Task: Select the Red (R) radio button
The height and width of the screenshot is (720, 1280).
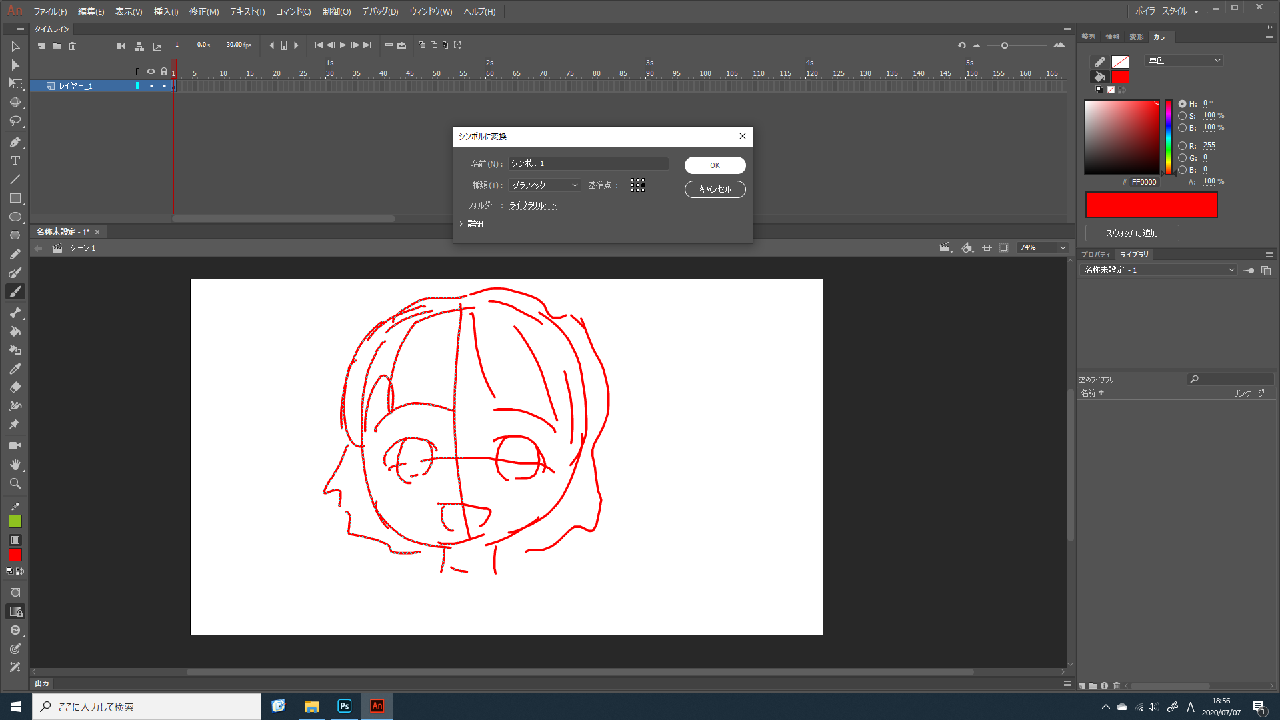Action: [1183, 145]
